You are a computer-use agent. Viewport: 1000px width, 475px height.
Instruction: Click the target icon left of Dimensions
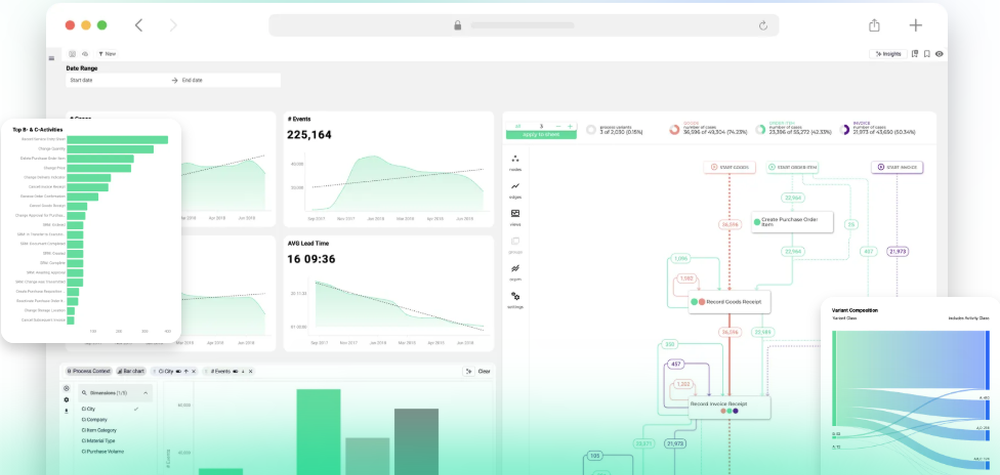[x=66, y=388]
